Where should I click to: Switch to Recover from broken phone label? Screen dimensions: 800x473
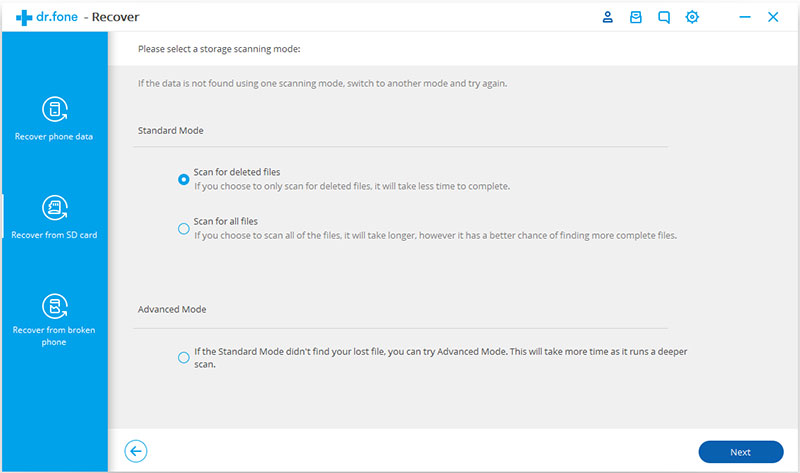[54, 336]
